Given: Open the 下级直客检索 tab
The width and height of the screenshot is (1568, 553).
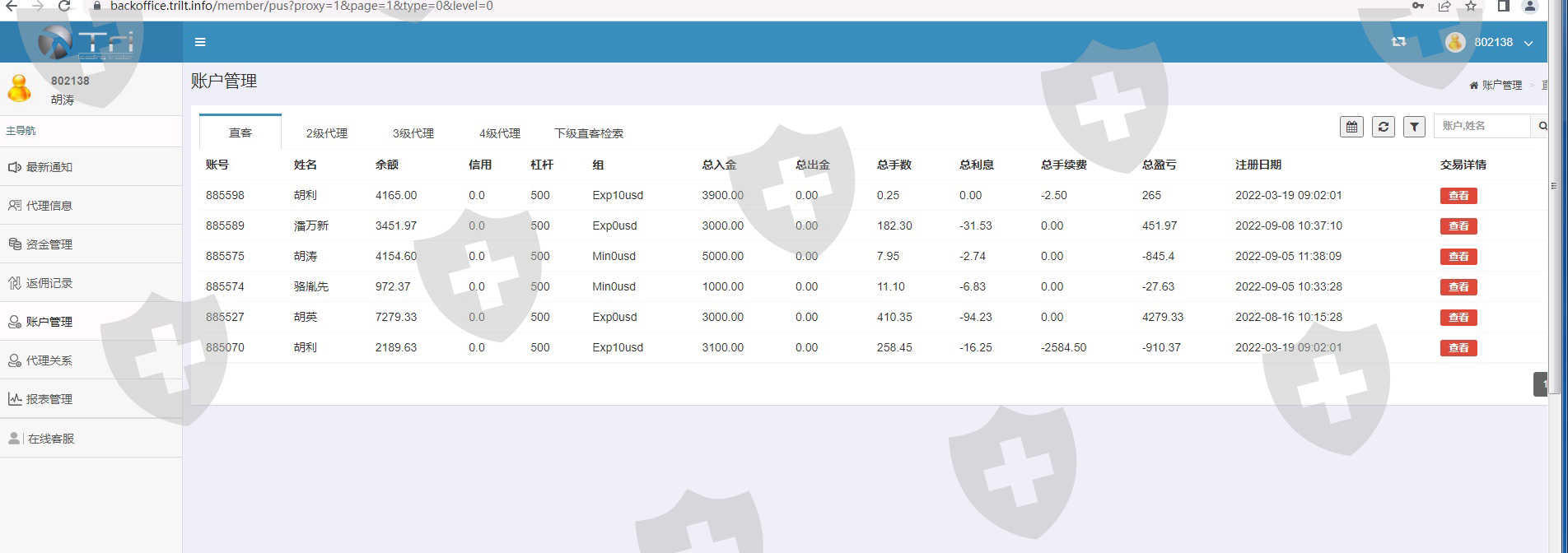Looking at the screenshot, I should point(589,133).
